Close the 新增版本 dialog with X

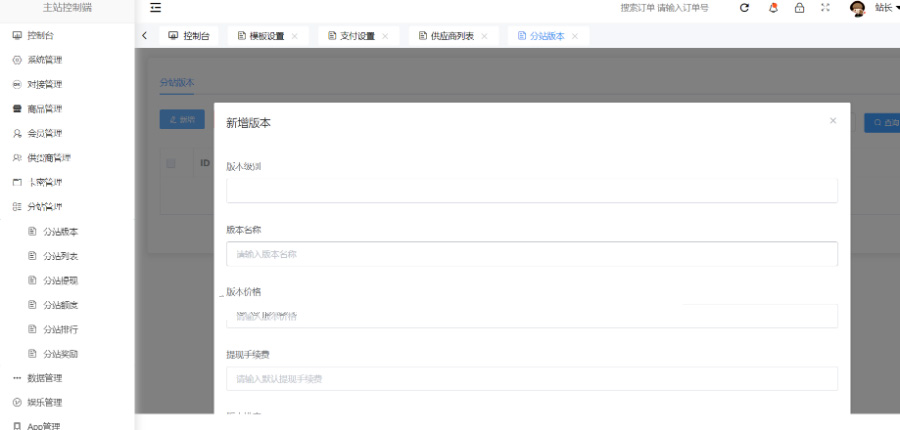pos(832,121)
